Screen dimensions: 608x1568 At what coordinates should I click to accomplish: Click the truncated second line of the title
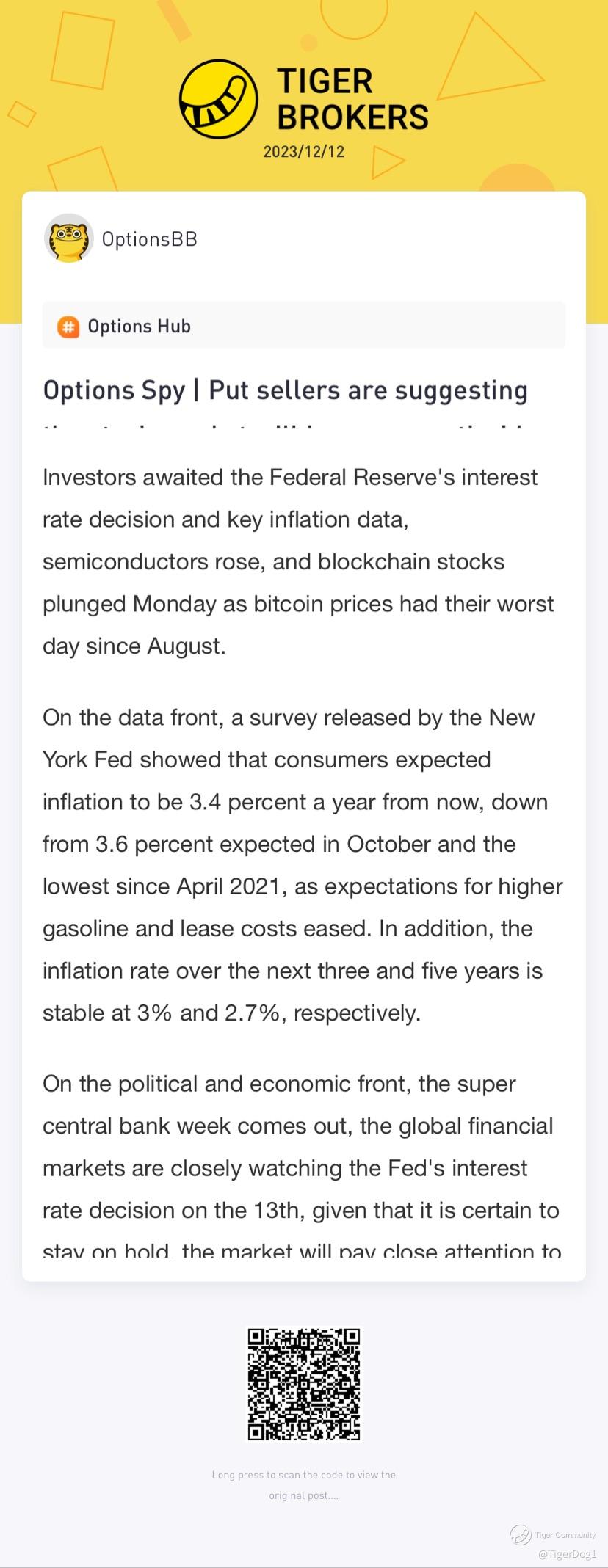[285, 426]
